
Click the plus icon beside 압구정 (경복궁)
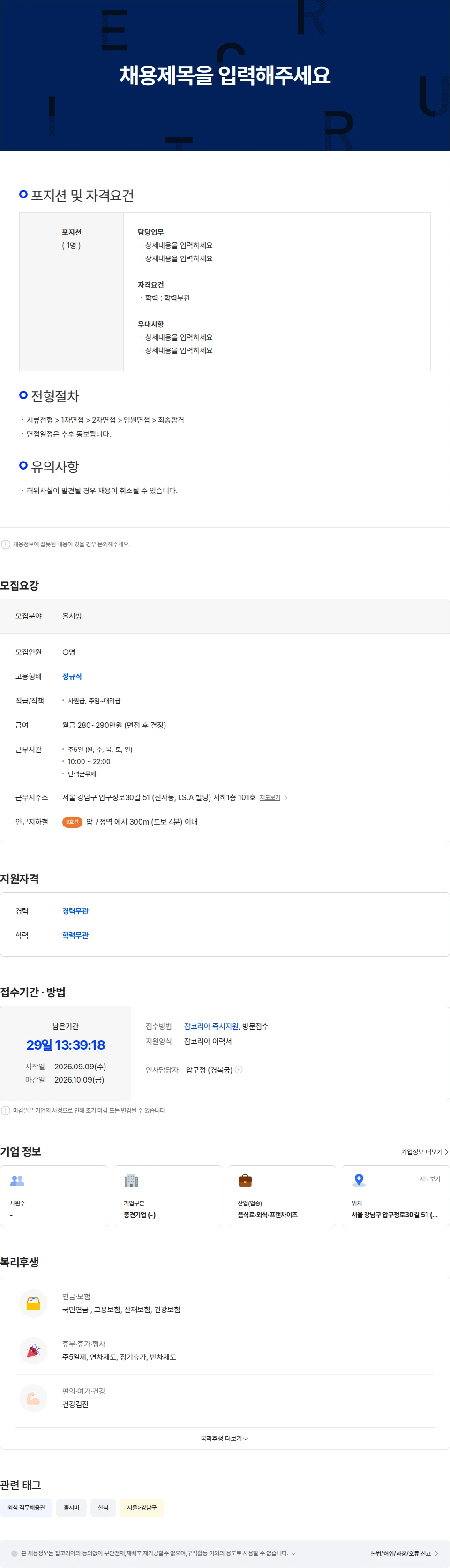coord(239,1069)
